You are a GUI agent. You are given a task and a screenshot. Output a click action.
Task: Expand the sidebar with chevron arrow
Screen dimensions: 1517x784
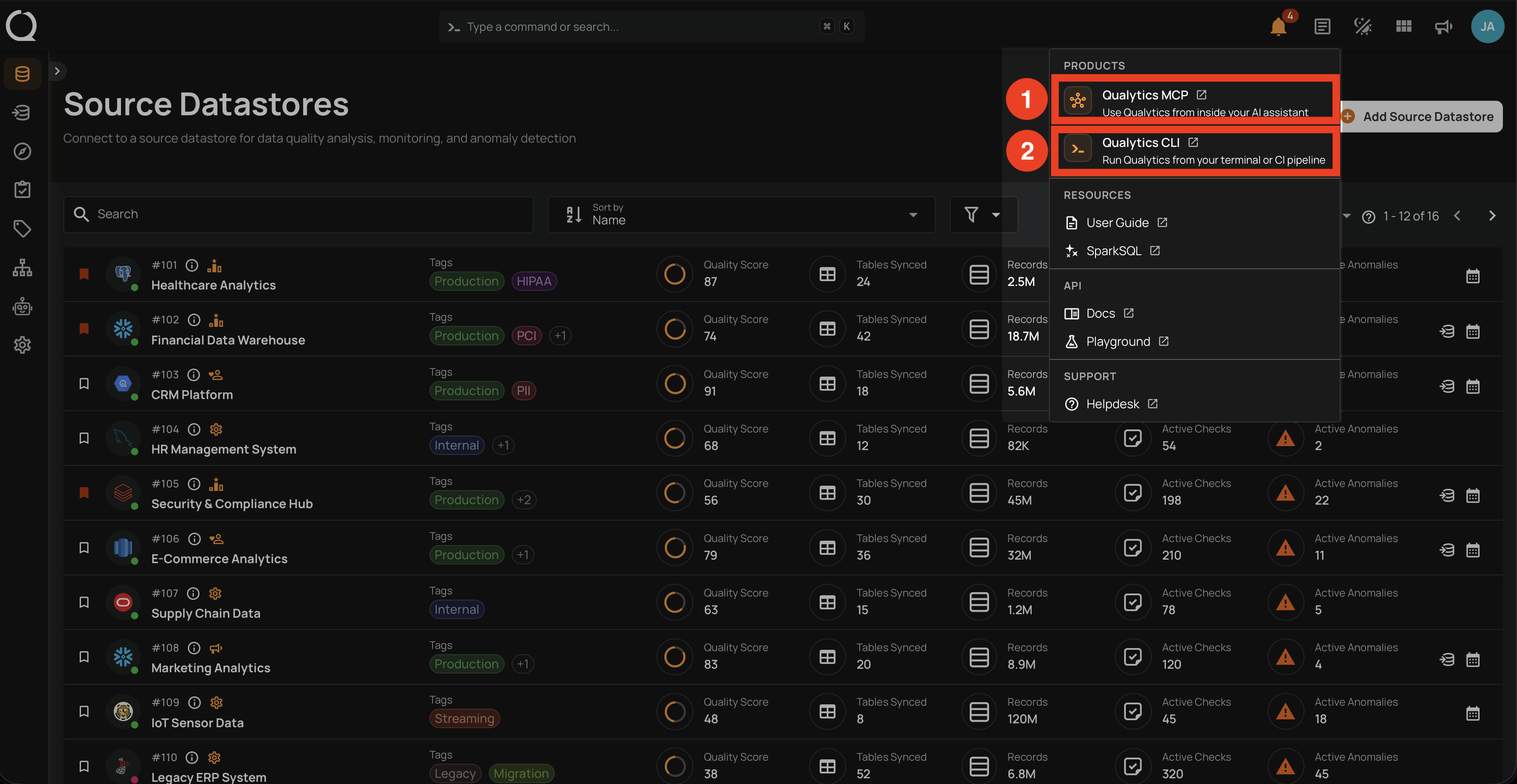coord(57,71)
